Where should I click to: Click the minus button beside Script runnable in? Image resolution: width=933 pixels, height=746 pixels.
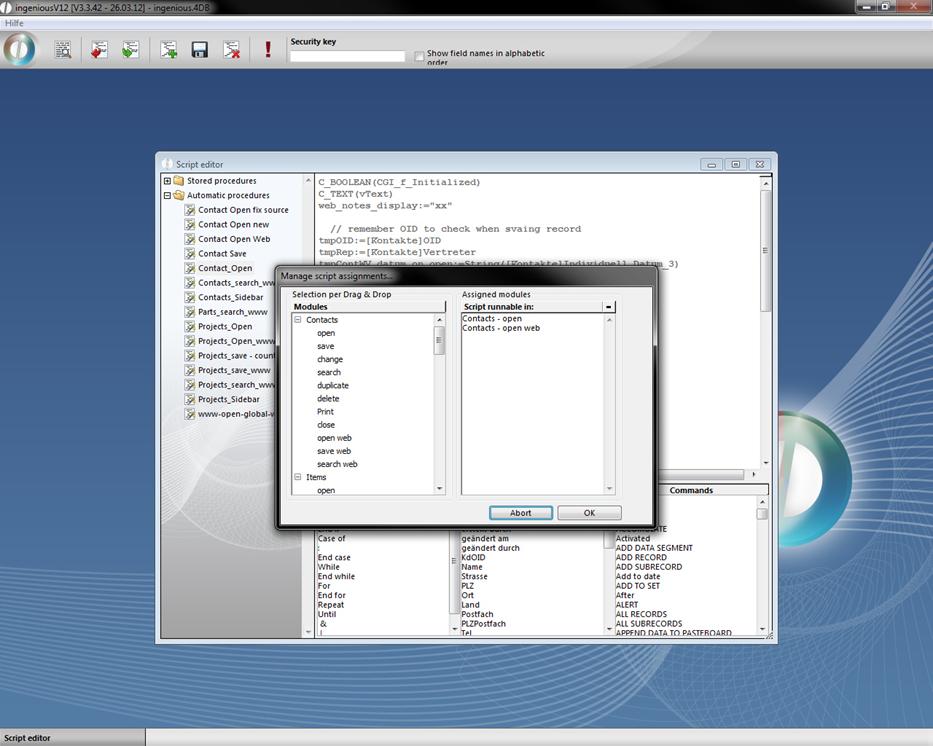click(x=608, y=307)
